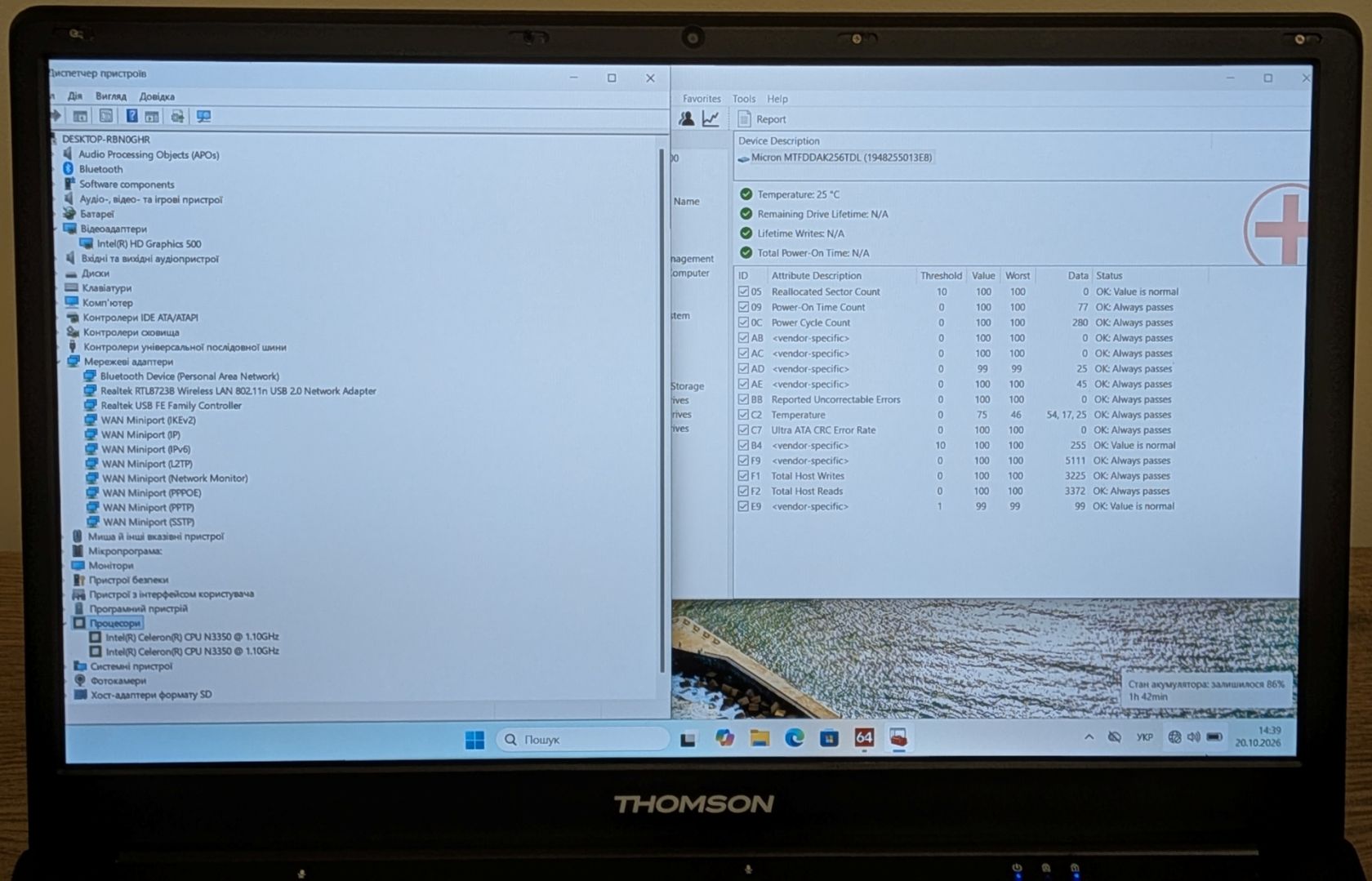Open Task View on the taskbar

688,739
